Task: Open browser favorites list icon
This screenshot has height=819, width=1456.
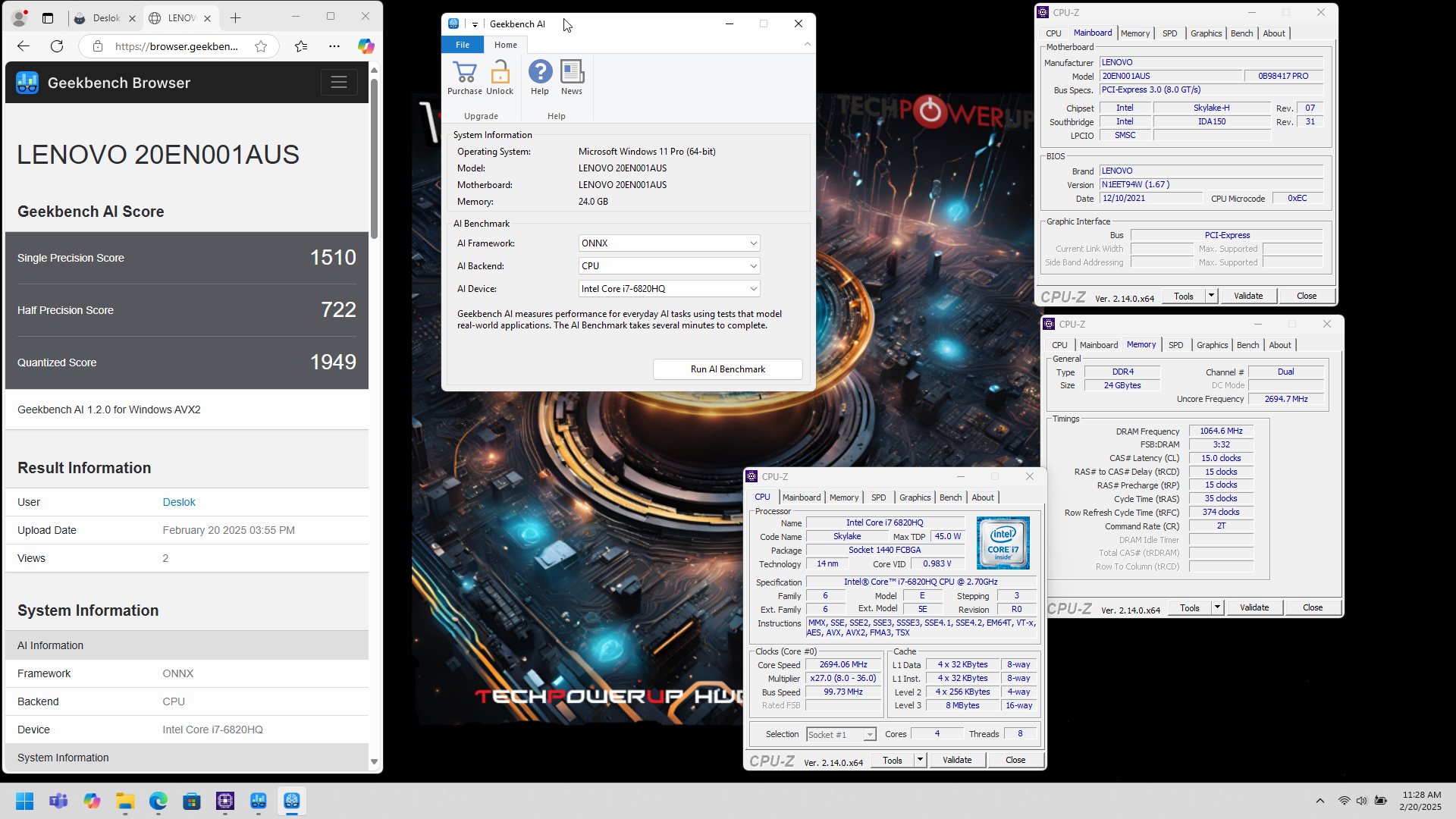Action: pos(301,46)
